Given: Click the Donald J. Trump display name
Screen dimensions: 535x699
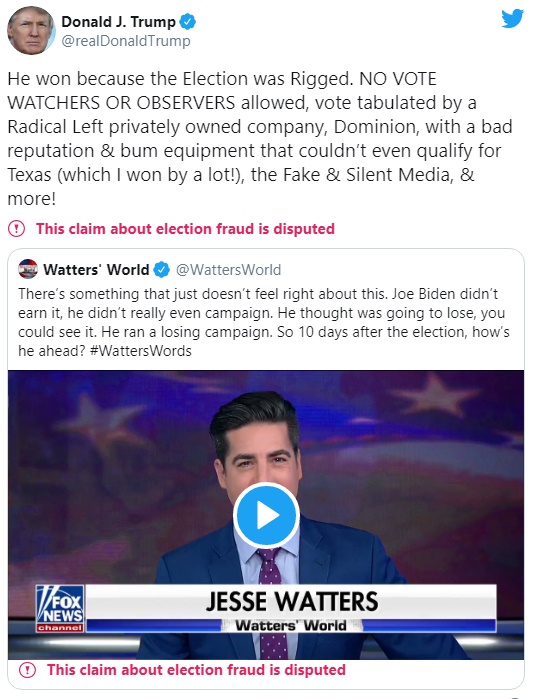Looking at the screenshot, I should click(118, 21).
